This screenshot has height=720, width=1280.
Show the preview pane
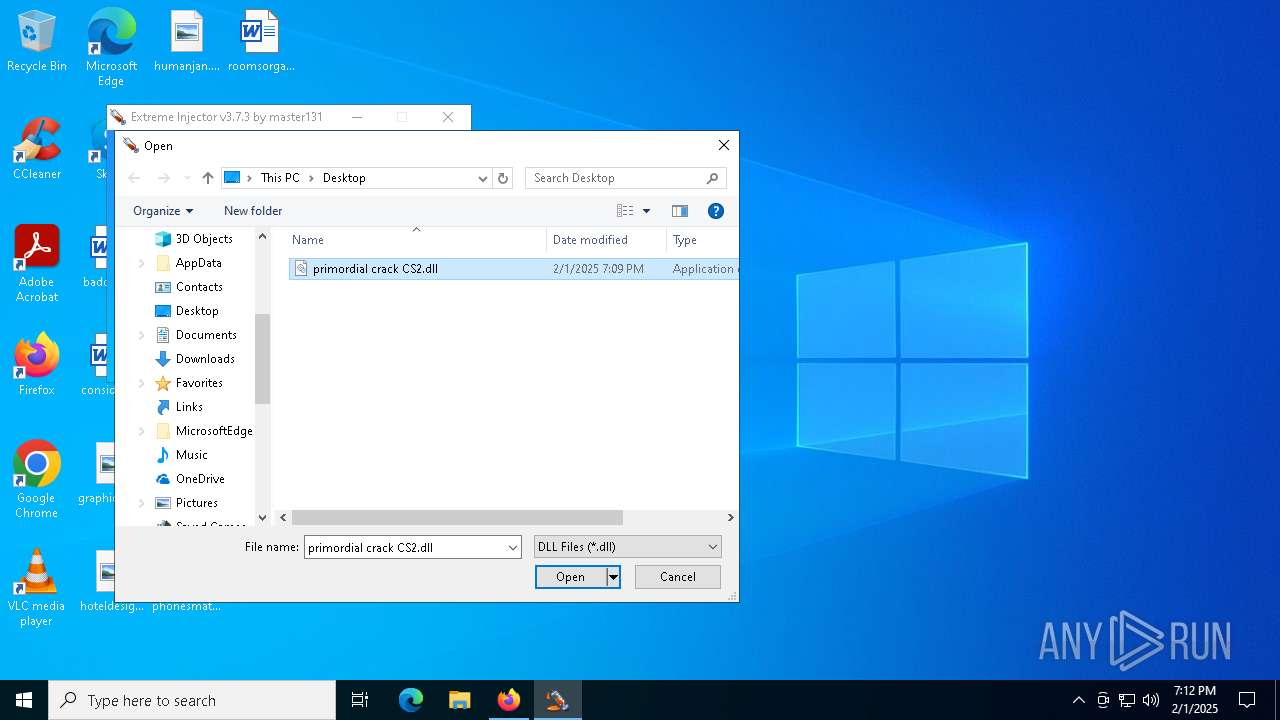(x=680, y=211)
